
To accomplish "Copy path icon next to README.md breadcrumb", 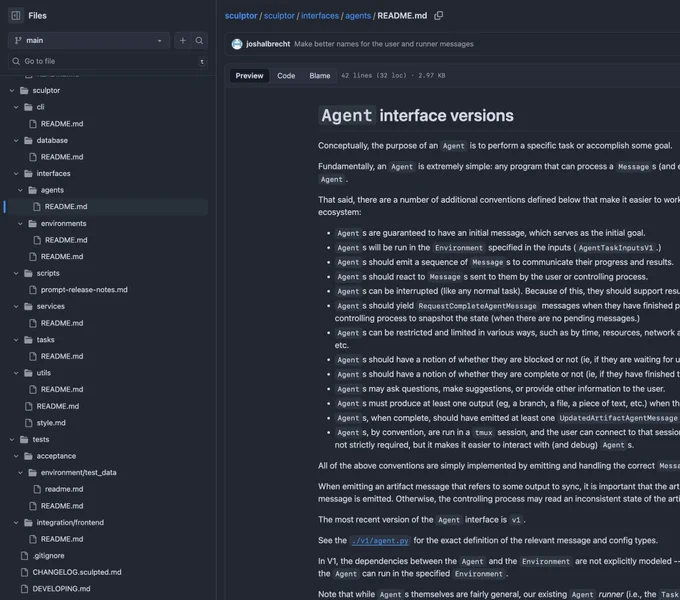I will tap(438, 16).
